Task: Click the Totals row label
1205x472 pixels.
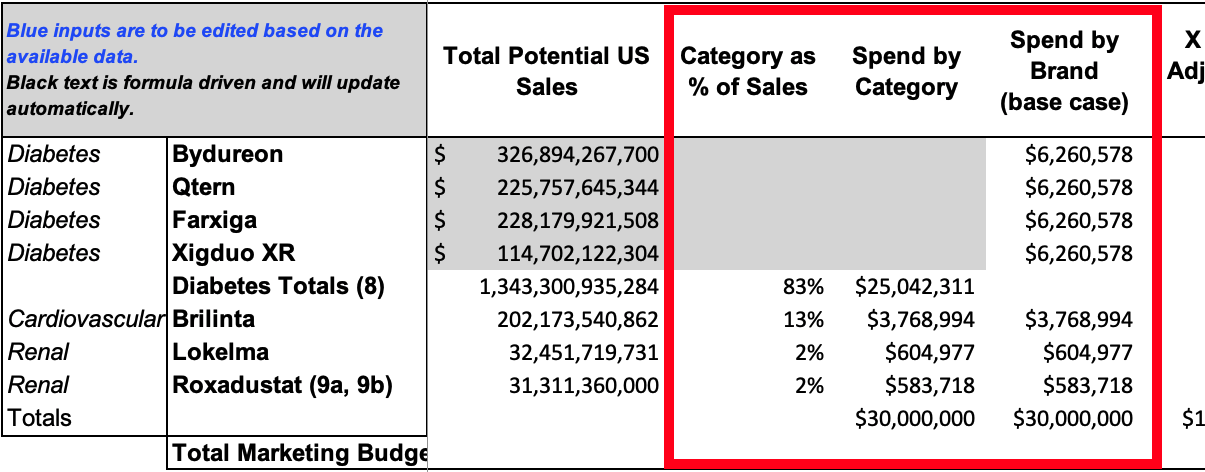Action: (84, 417)
